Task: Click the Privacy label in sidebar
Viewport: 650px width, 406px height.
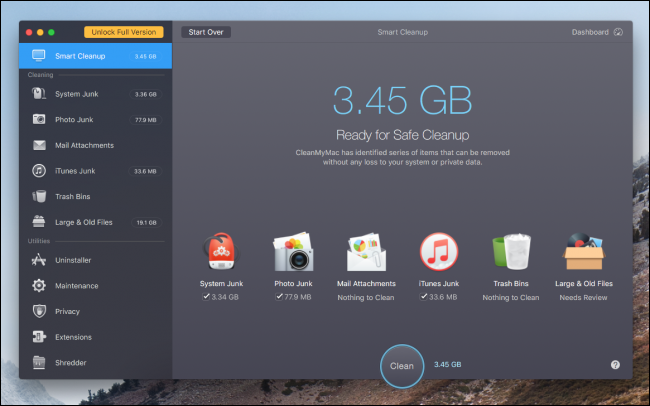Action: click(x=67, y=311)
